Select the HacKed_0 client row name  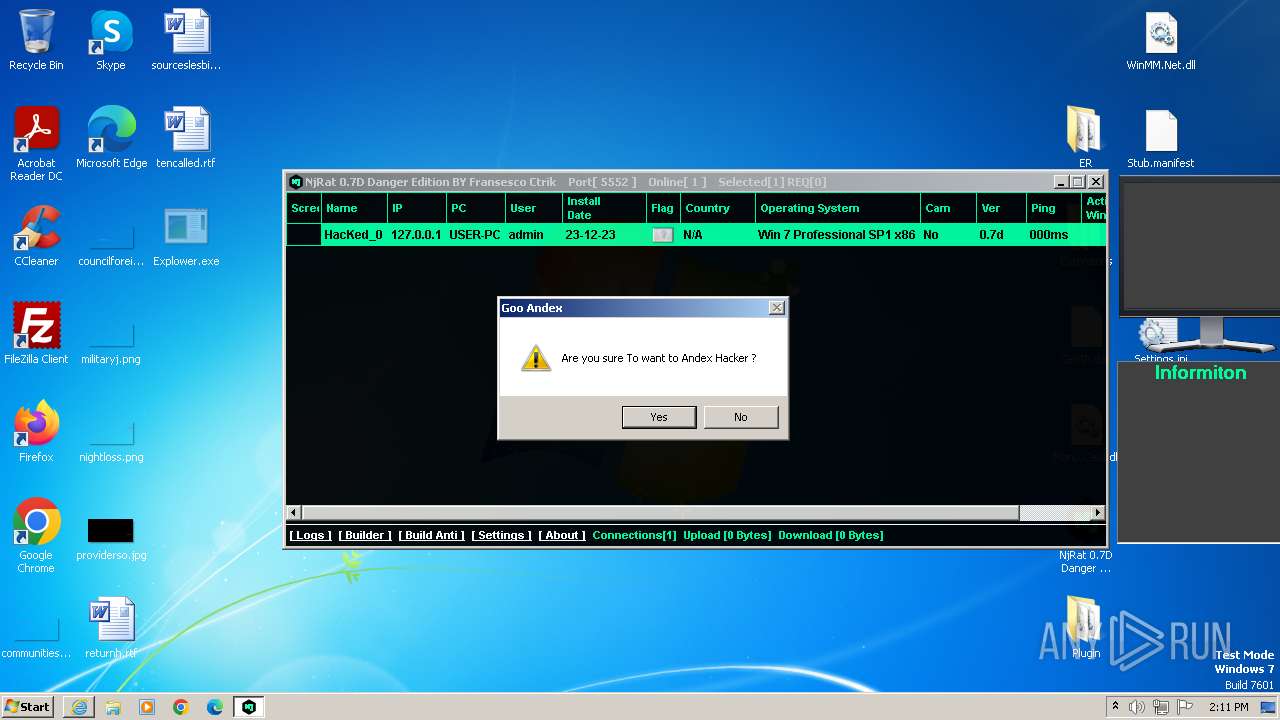353,235
